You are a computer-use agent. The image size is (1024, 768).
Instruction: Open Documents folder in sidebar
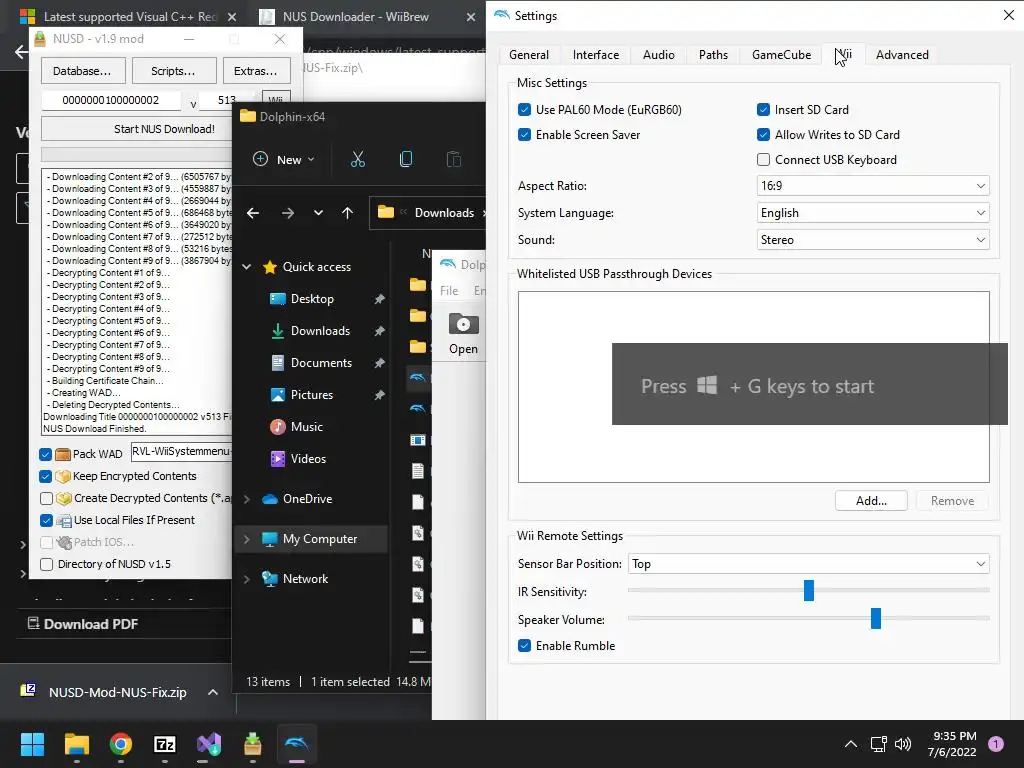(321, 363)
